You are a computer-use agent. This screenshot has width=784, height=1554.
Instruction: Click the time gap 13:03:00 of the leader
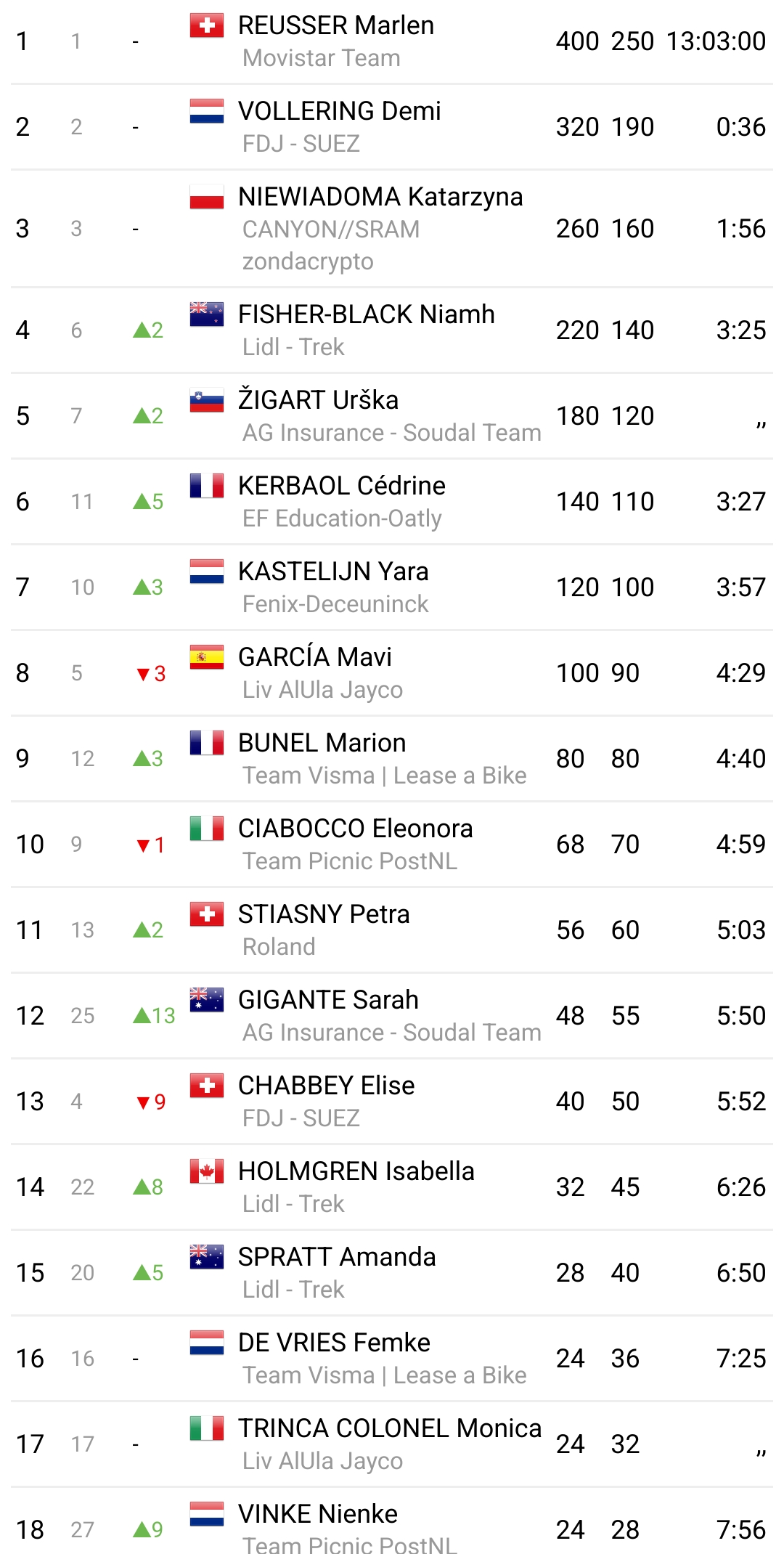716,41
